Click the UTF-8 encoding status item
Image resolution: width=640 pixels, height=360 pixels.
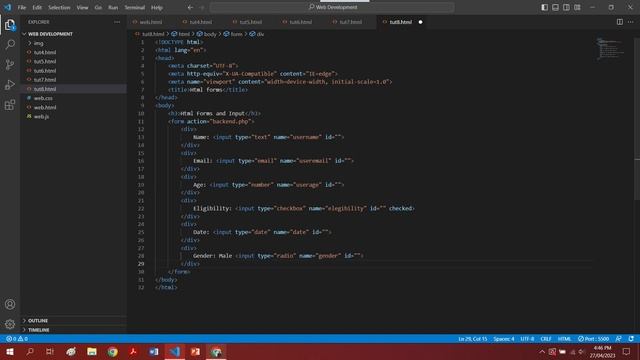(527, 339)
